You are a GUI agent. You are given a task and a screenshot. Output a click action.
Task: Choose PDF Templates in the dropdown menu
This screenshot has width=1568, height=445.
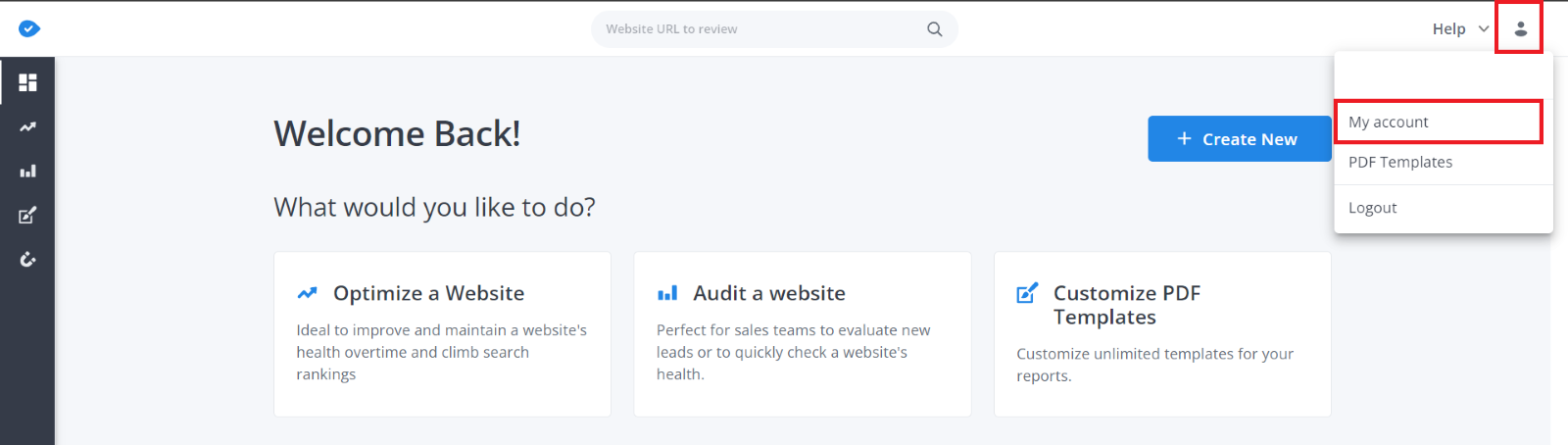[x=1400, y=163]
